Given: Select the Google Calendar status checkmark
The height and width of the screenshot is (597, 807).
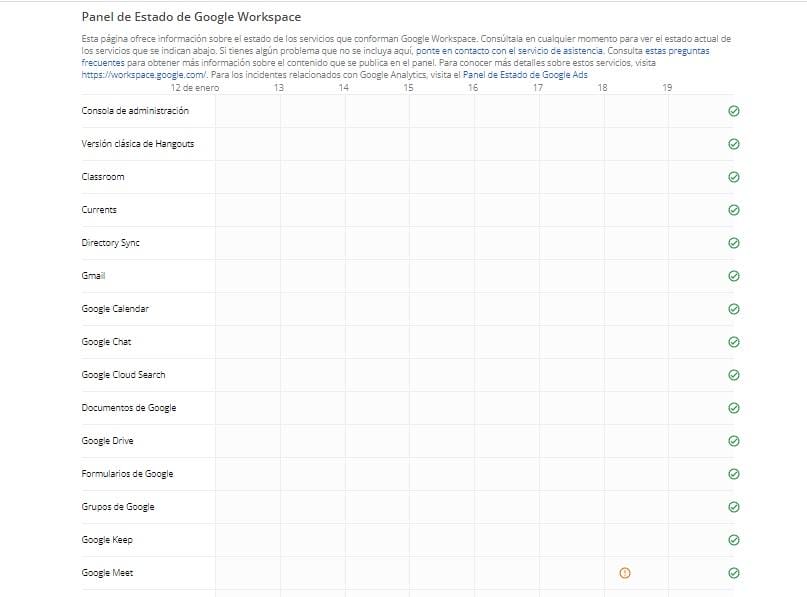Looking at the screenshot, I should 734,309.
